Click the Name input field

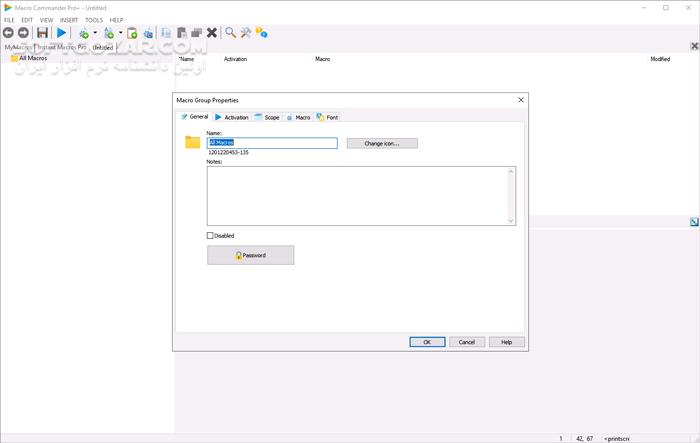click(272, 143)
